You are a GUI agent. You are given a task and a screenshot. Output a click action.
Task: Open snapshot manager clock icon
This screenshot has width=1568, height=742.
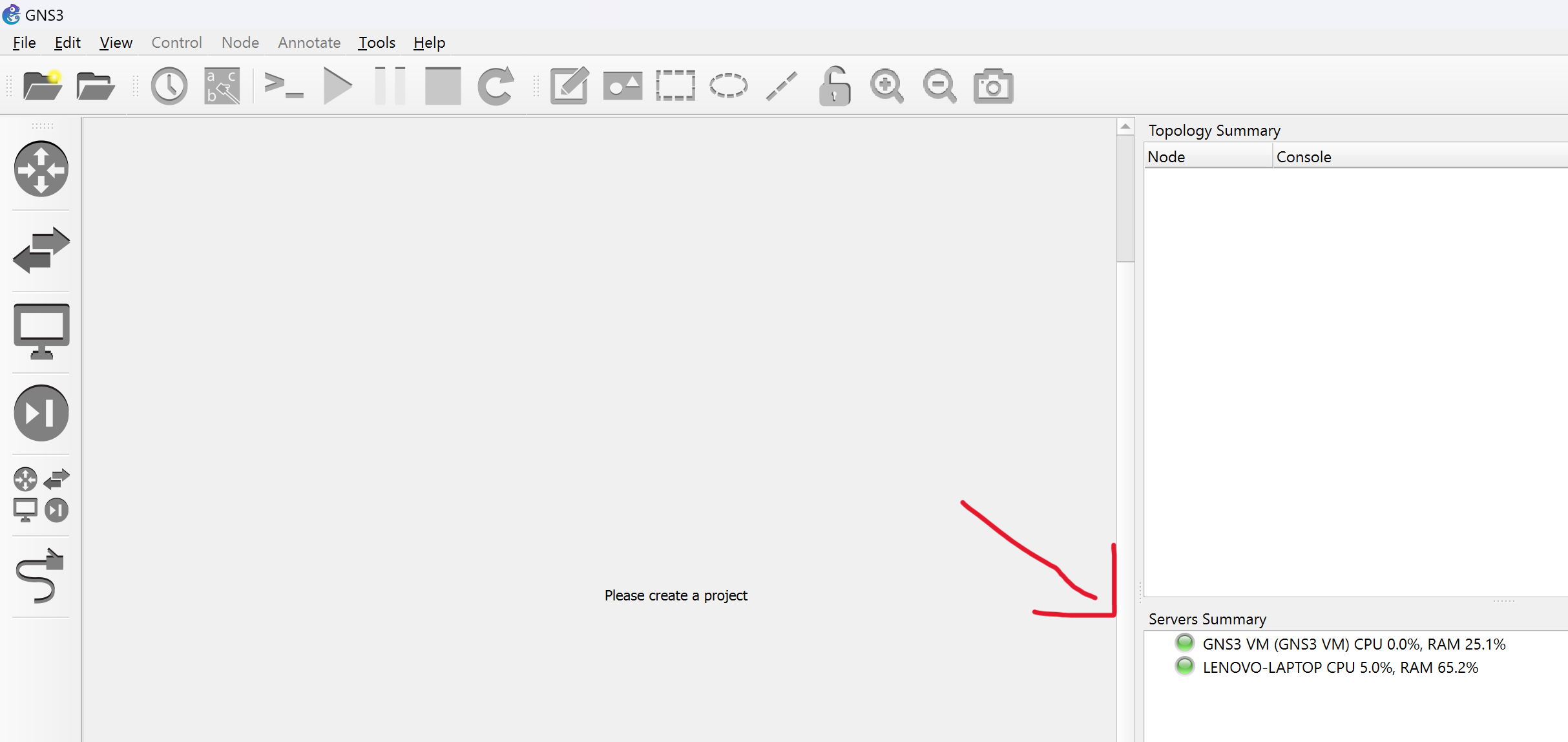point(169,85)
